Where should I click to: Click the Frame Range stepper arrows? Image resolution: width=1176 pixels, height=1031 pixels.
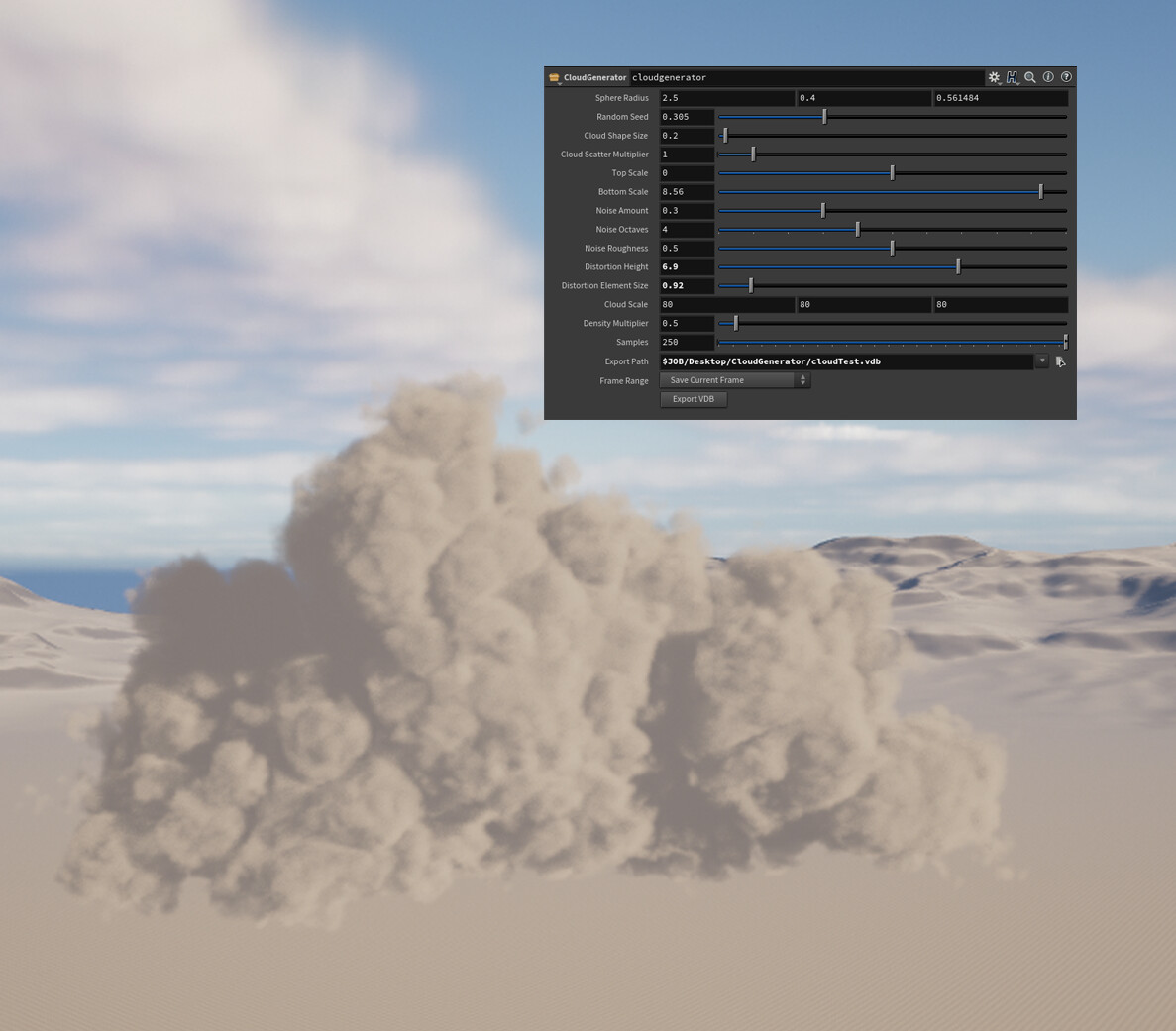coord(802,379)
